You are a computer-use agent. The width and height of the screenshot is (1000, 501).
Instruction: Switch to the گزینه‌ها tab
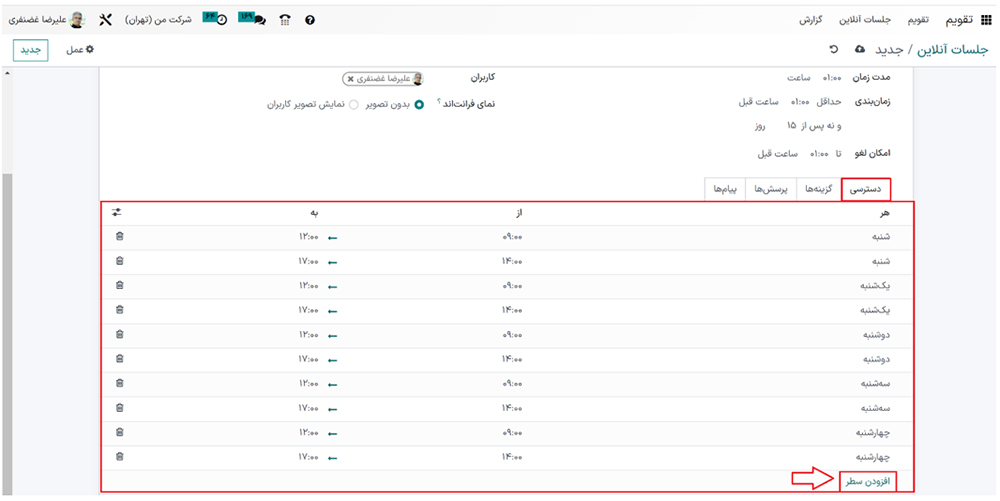pos(819,189)
